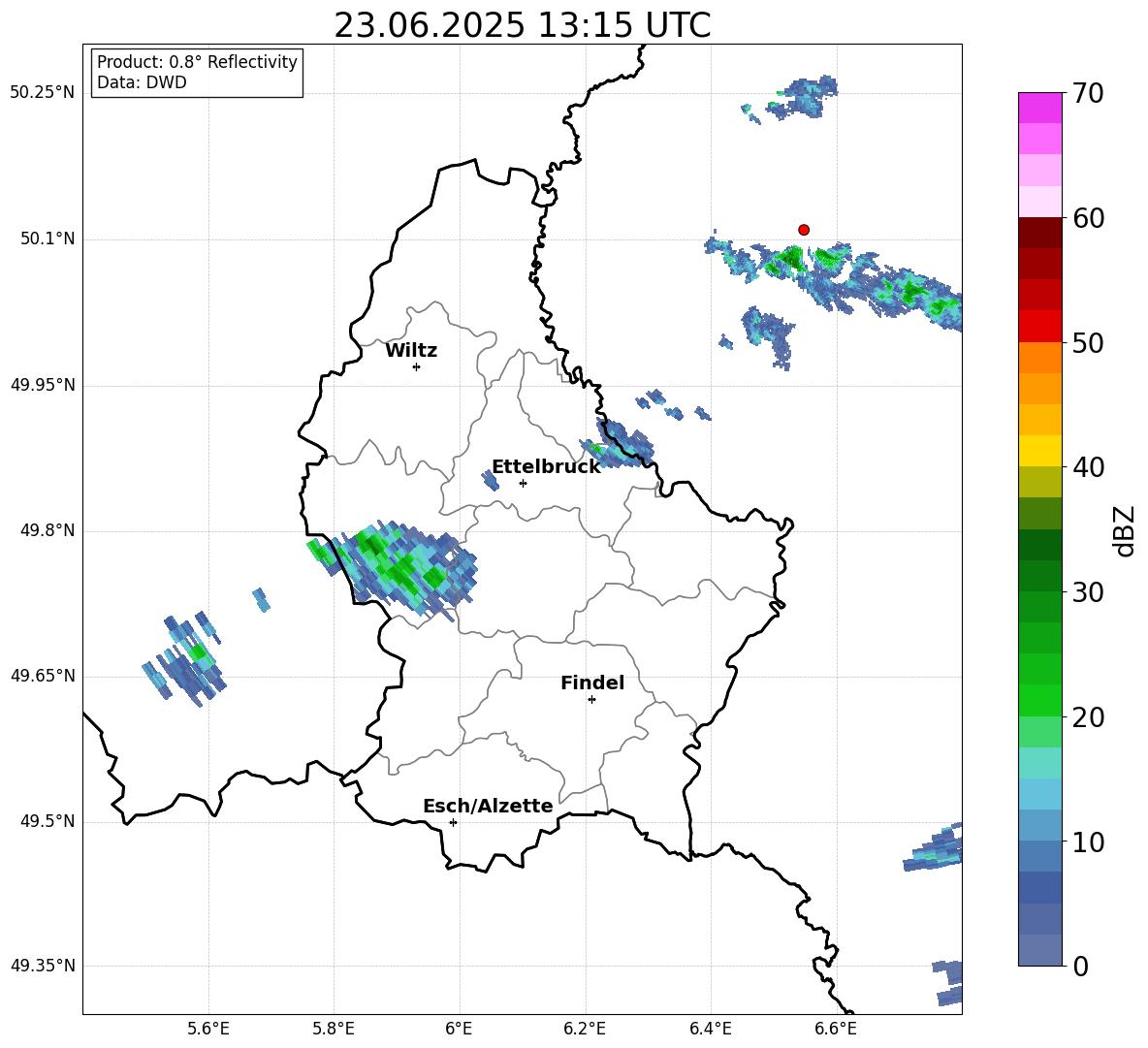Click the Findel station label
The image size is (1148, 1048).
point(592,683)
